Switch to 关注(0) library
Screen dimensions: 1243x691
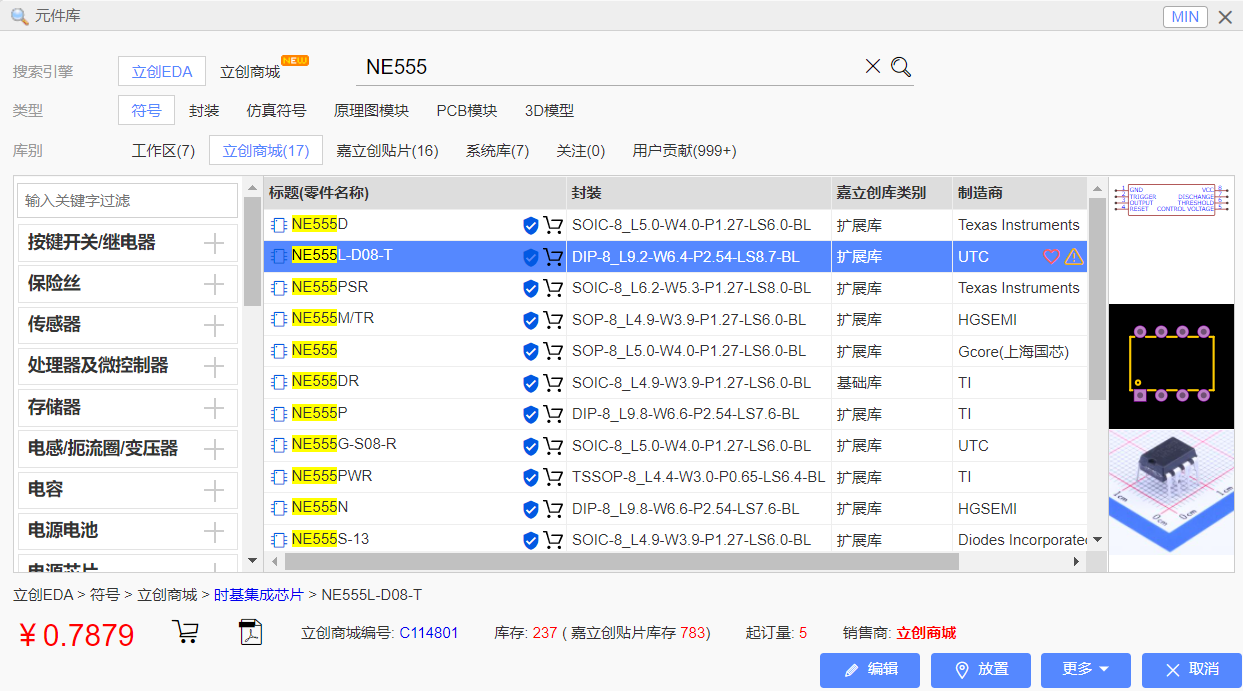[x=581, y=151]
